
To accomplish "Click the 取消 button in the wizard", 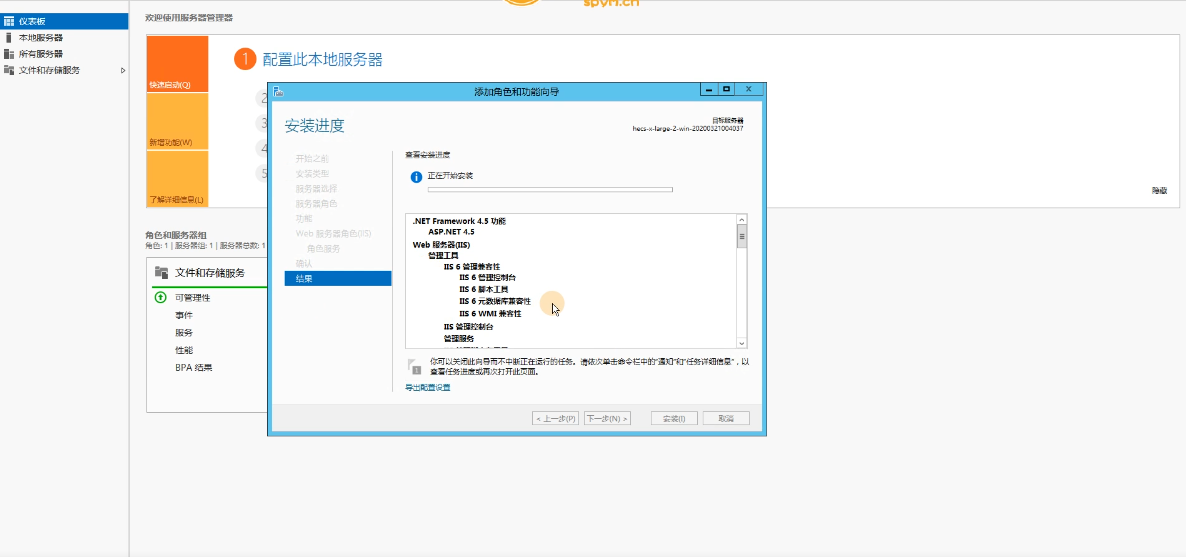I will [726, 419].
